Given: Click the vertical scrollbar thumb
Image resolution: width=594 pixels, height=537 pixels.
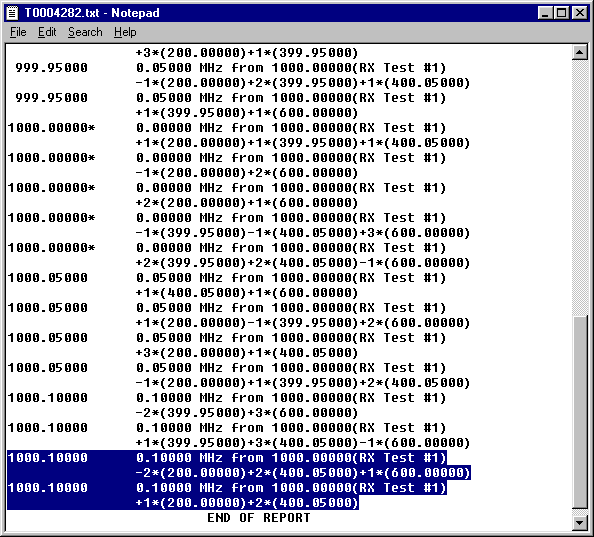Looking at the screenshot, I should [580, 412].
